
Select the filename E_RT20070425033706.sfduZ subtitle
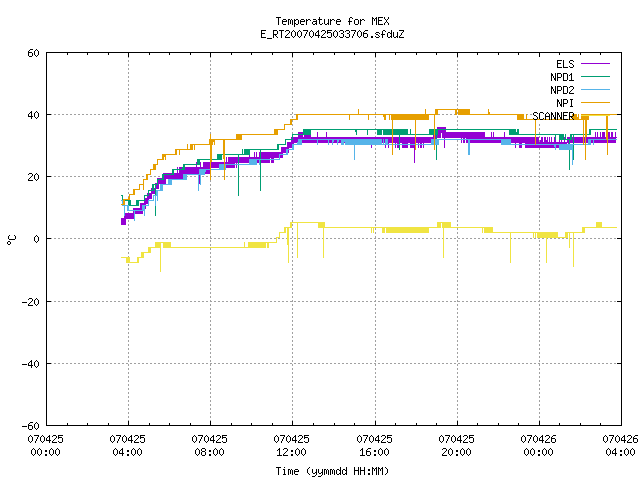pyautogui.click(x=332, y=34)
